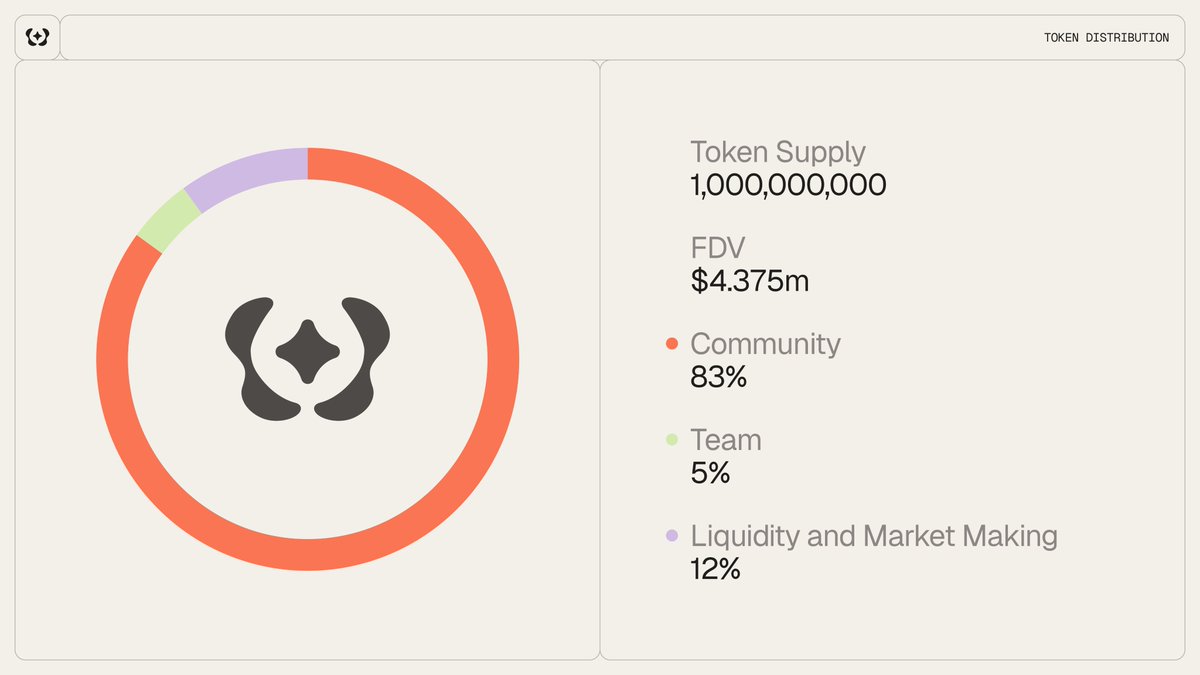
Task: Click the Team label
Action: click(x=726, y=440)
